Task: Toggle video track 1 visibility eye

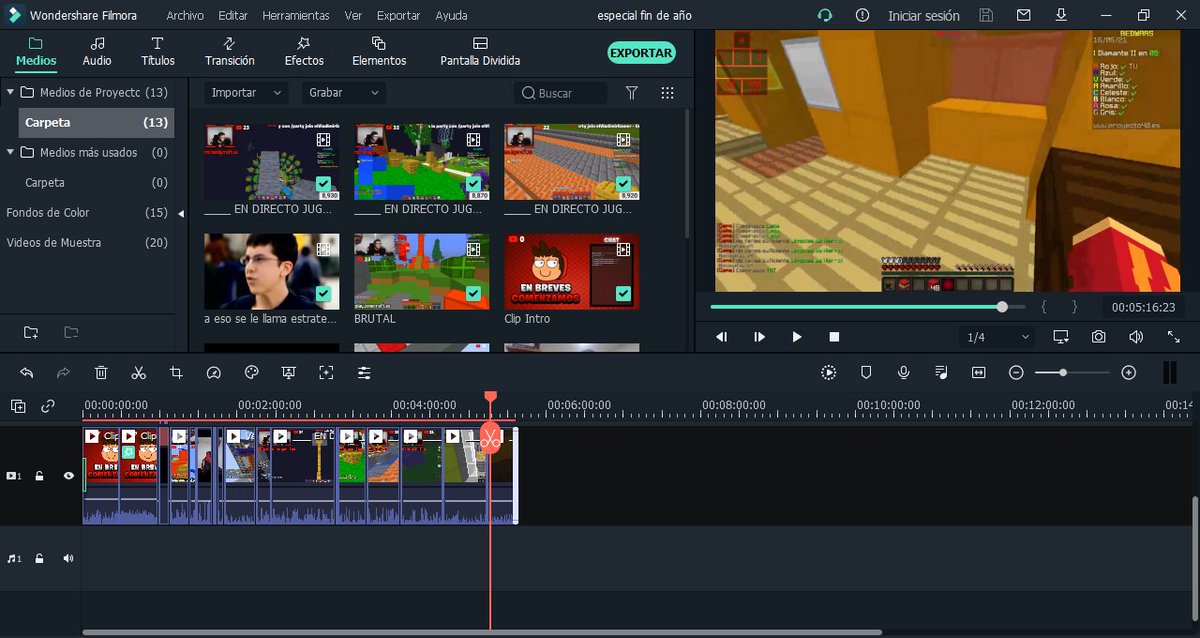Action: (x=69, y=476)
